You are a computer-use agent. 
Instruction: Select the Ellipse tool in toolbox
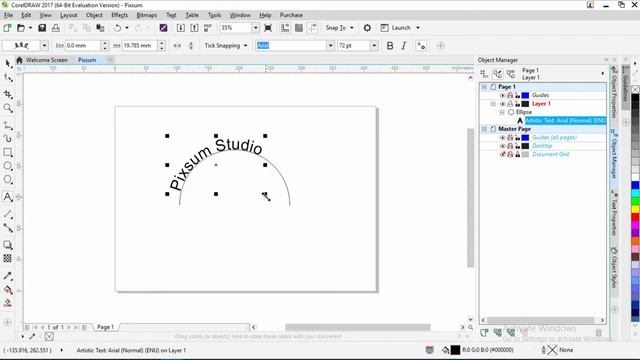(8, 166)
